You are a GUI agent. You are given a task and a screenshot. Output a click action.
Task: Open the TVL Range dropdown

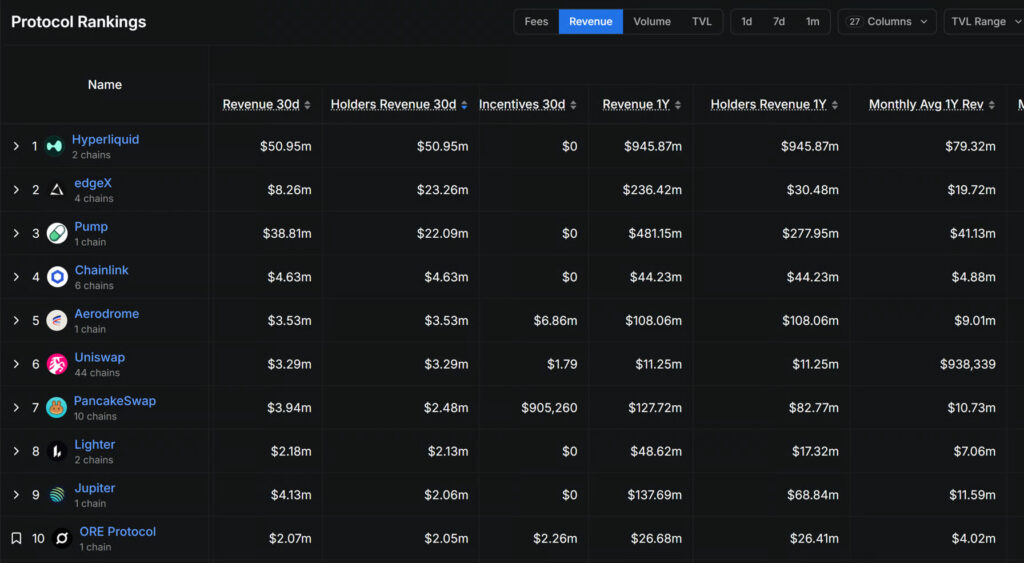click(x=984, y=22)
